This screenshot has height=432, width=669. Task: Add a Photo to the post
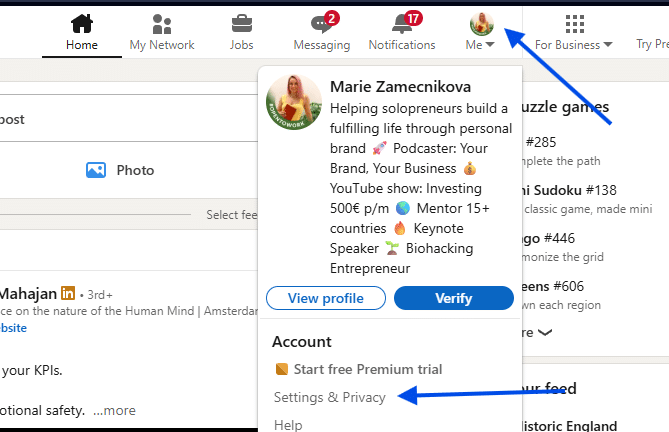tap(120, 170)
